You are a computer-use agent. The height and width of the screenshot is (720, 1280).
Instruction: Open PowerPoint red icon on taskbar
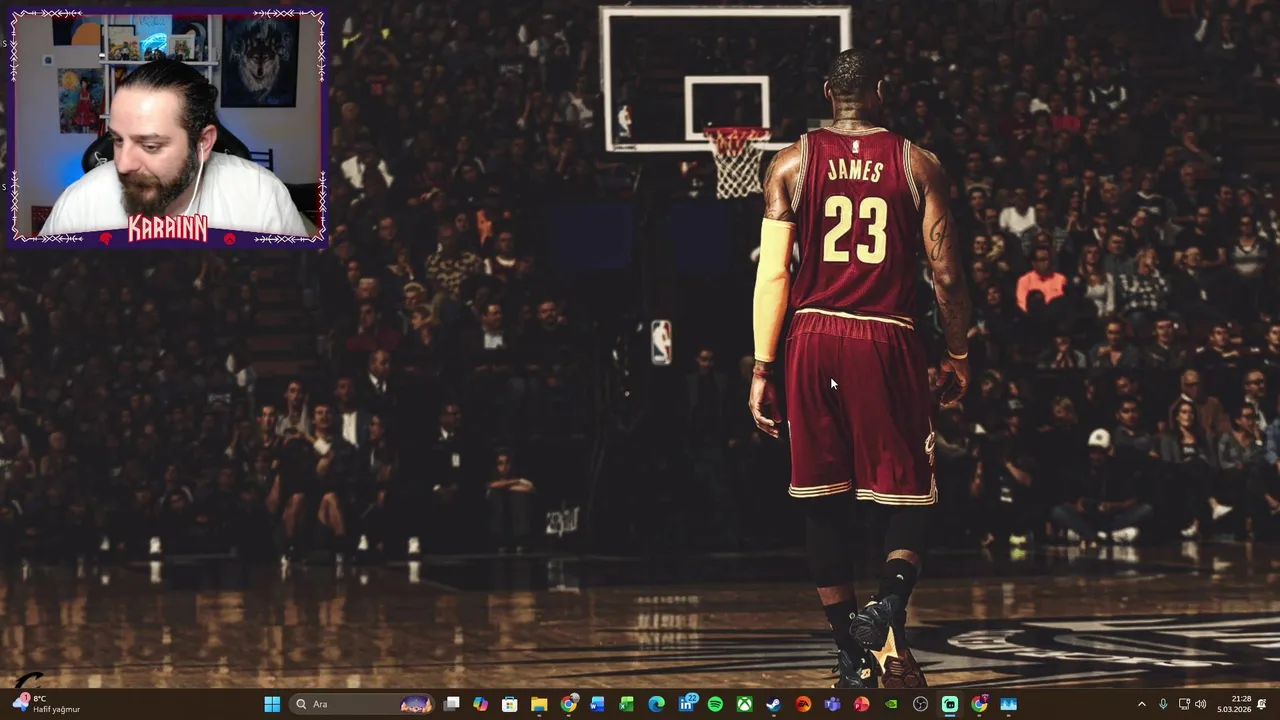point(861,704)
